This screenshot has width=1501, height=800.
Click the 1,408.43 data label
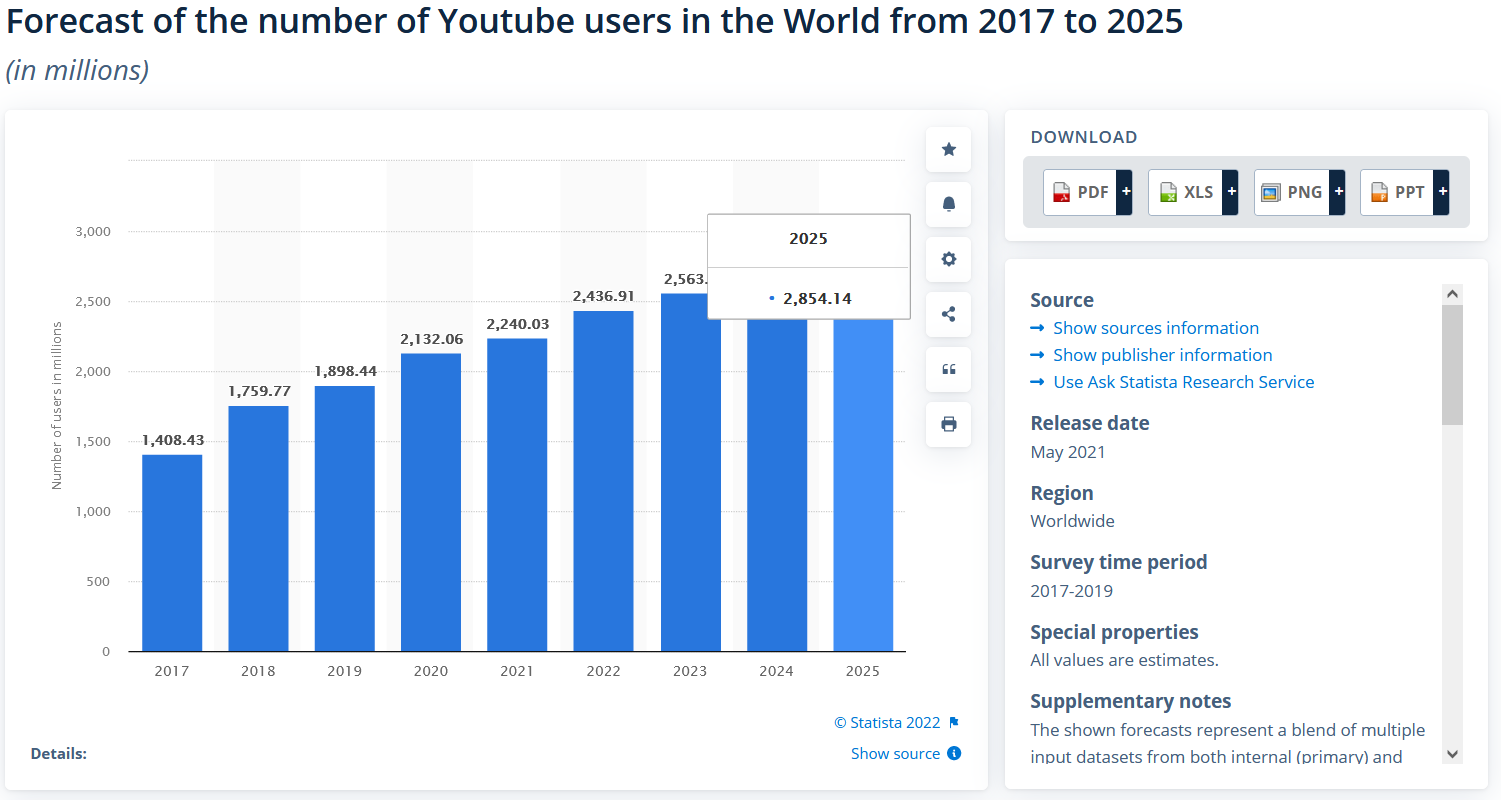(172, 440)
